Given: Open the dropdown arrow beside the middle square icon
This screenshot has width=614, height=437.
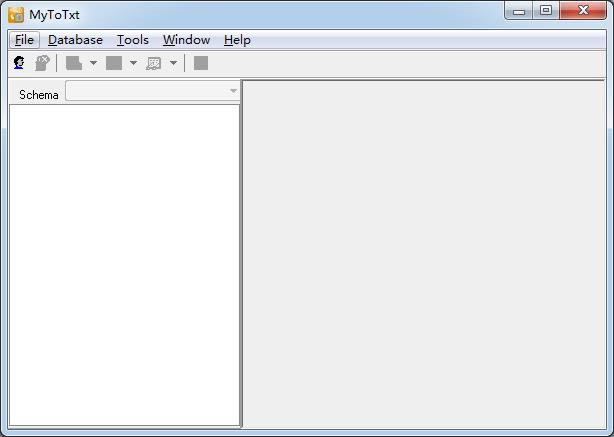Looking at the screenshot, I should pos(133,63).
